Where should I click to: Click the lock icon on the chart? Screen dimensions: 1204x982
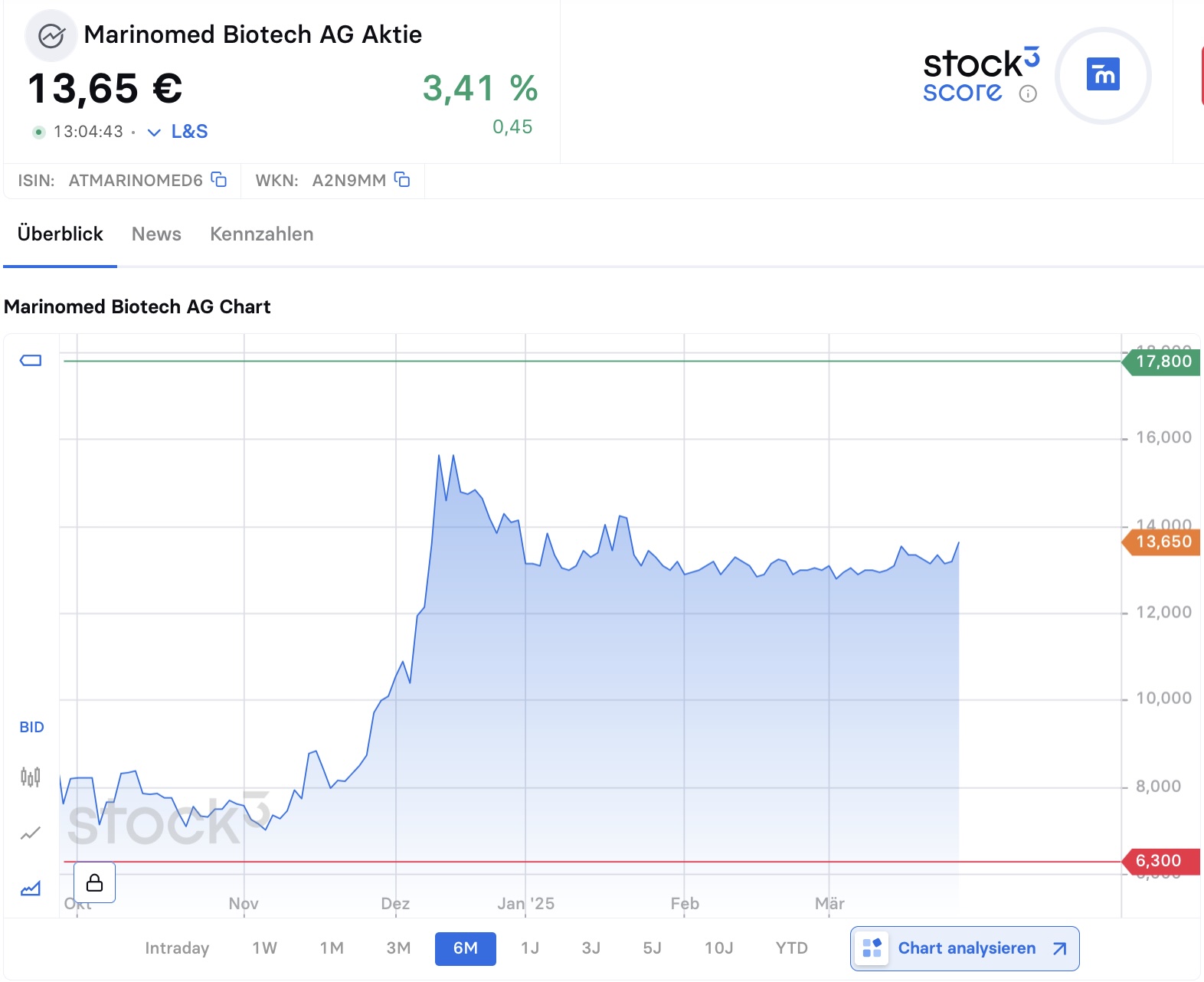(x=94, y=882)
